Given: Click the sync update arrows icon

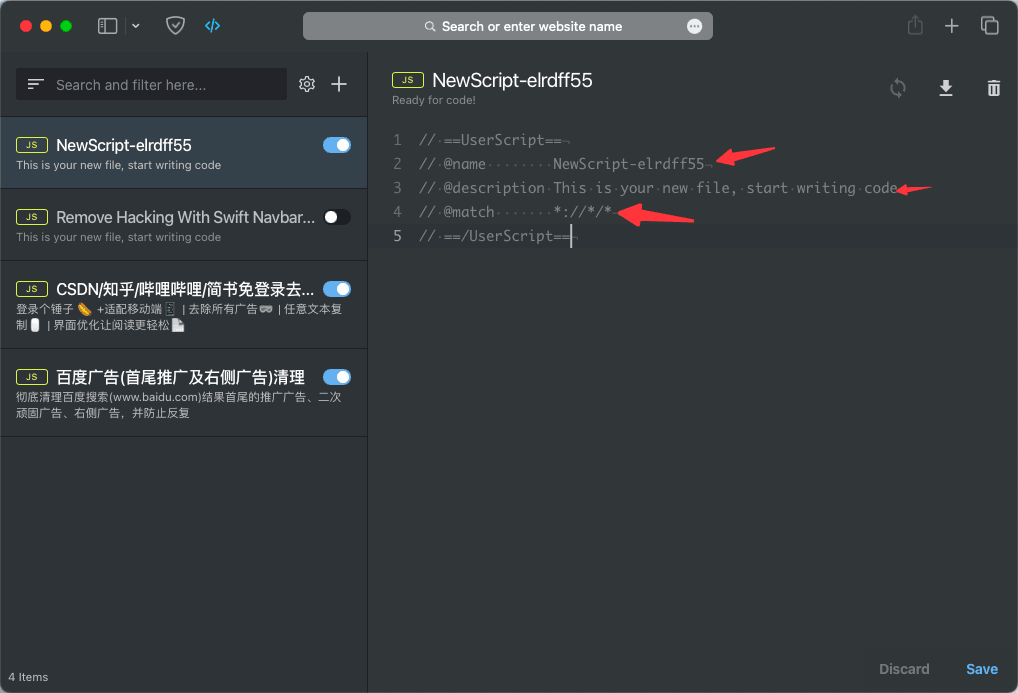Looking at the screenshot, I should (898, 88).
